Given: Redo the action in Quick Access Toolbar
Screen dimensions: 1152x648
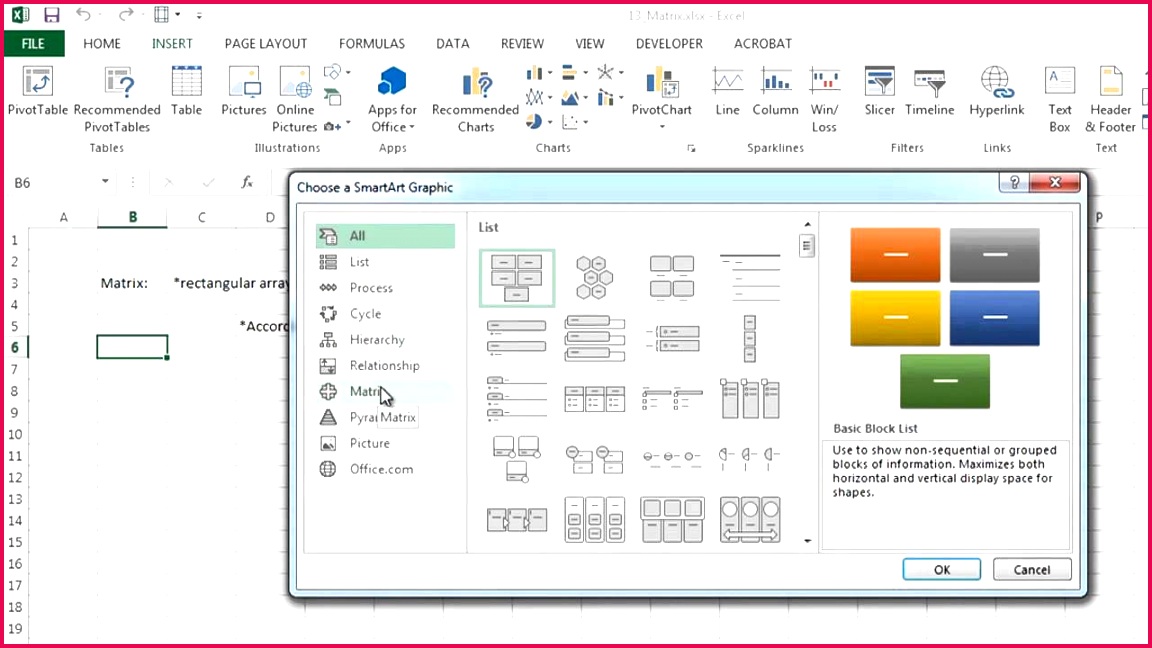Looking at the screenshot, I should click(126, 15).
